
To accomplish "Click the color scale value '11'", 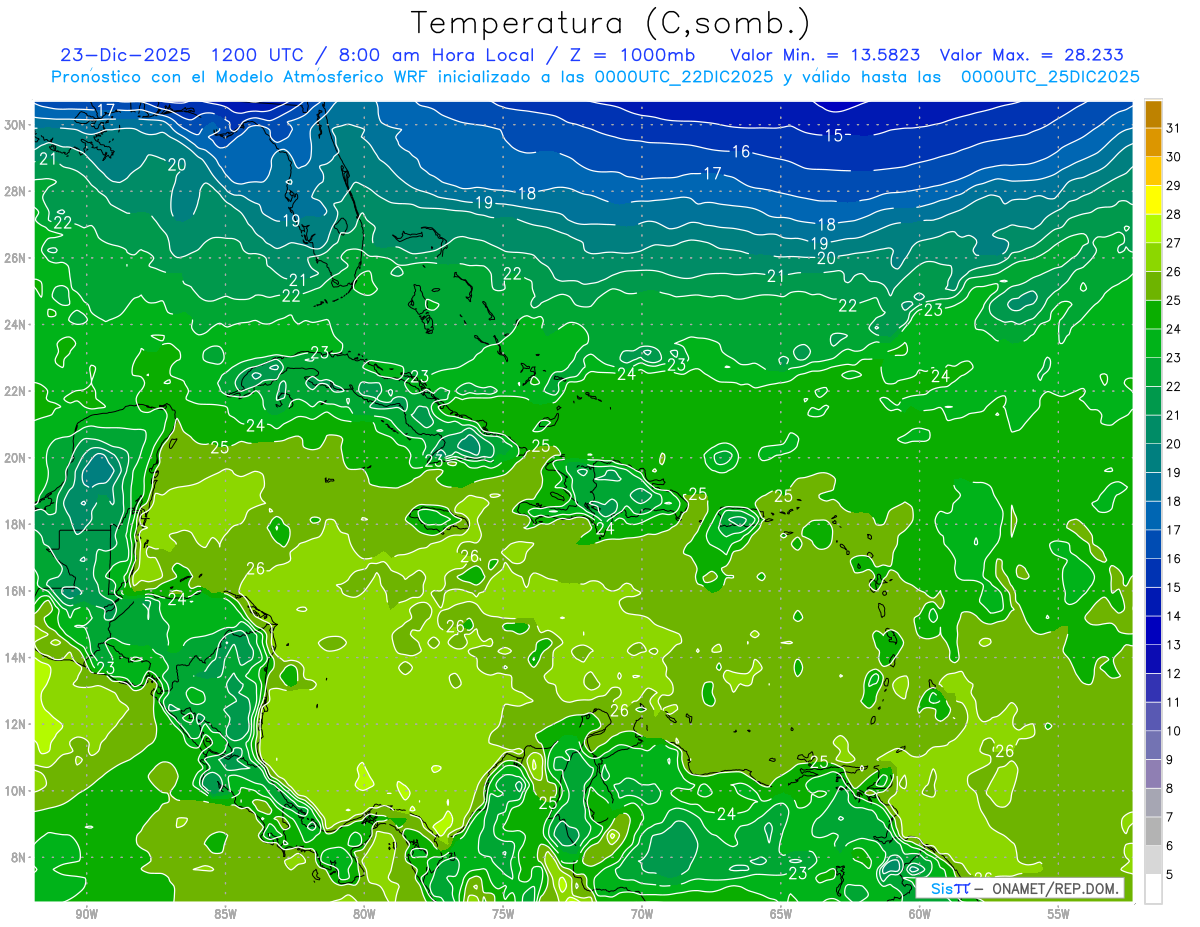I will (1174, 702).
